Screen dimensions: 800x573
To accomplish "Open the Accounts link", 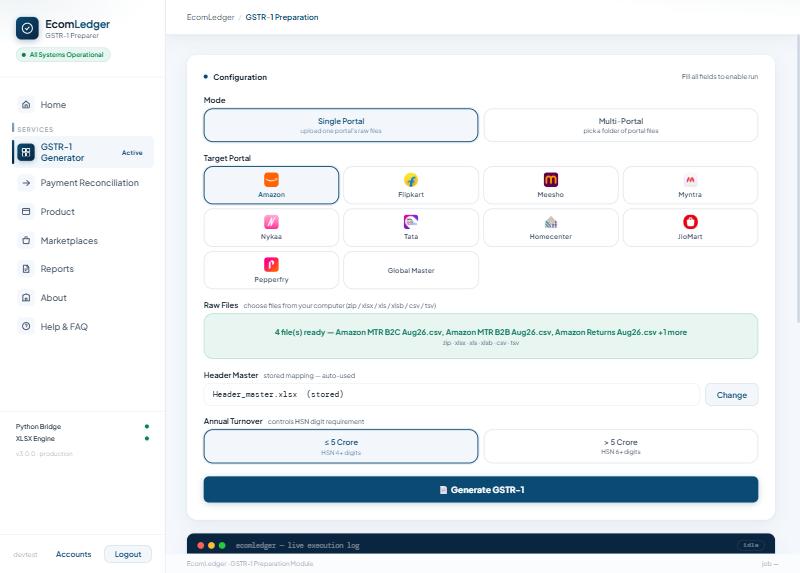I will (73, 554).
